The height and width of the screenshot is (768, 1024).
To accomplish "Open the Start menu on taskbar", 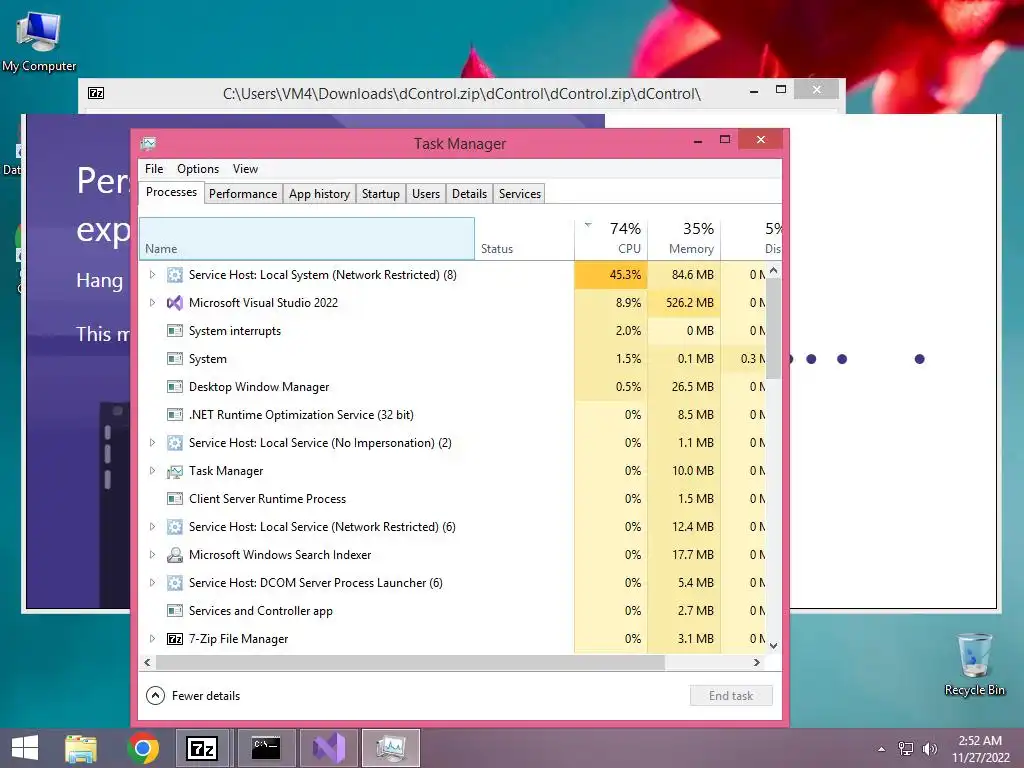I will [25, 748].
